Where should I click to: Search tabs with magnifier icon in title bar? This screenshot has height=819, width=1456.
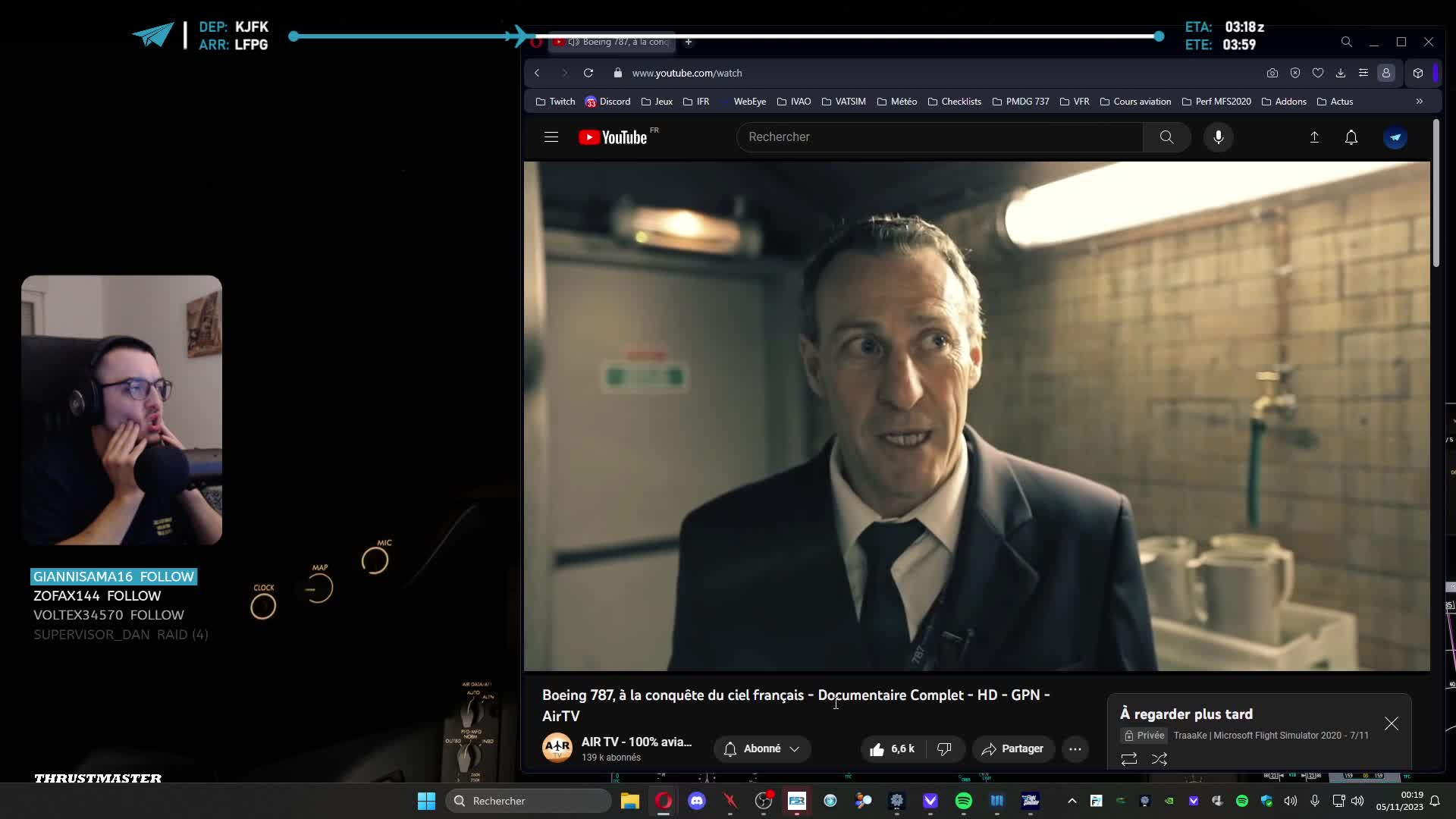1347,42
